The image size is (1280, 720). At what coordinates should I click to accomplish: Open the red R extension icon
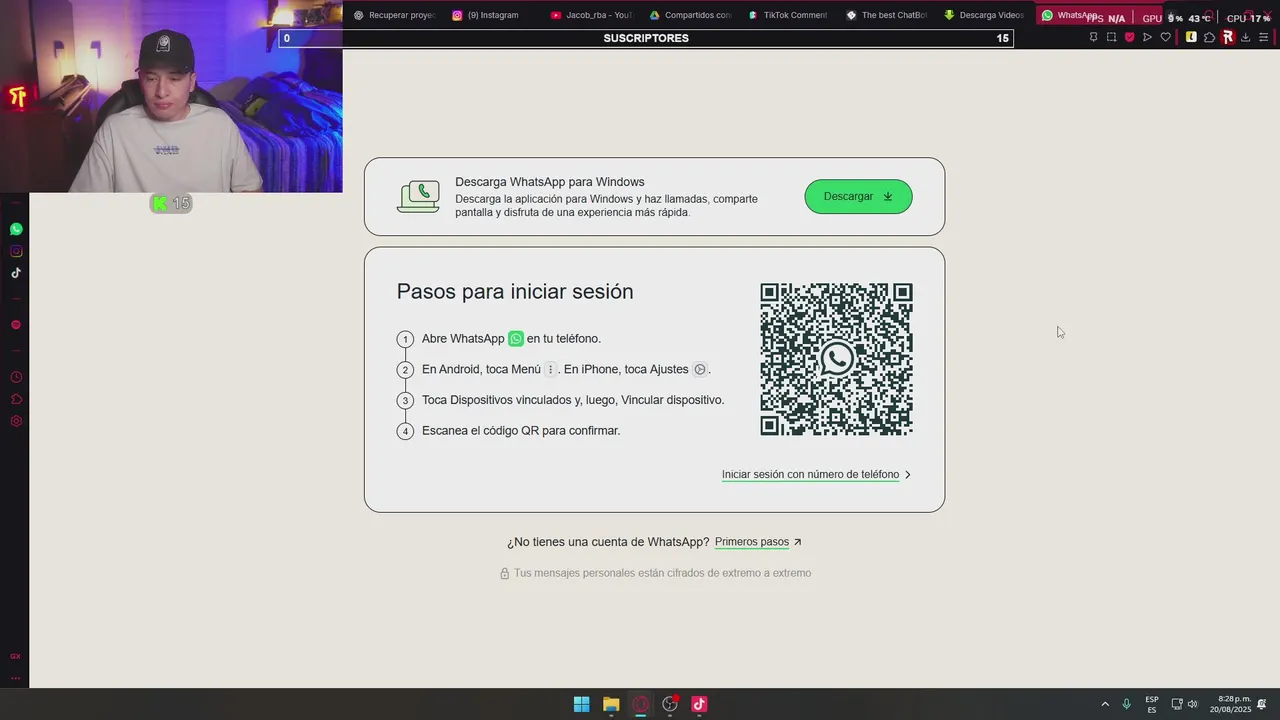[x=1227, y=37]
